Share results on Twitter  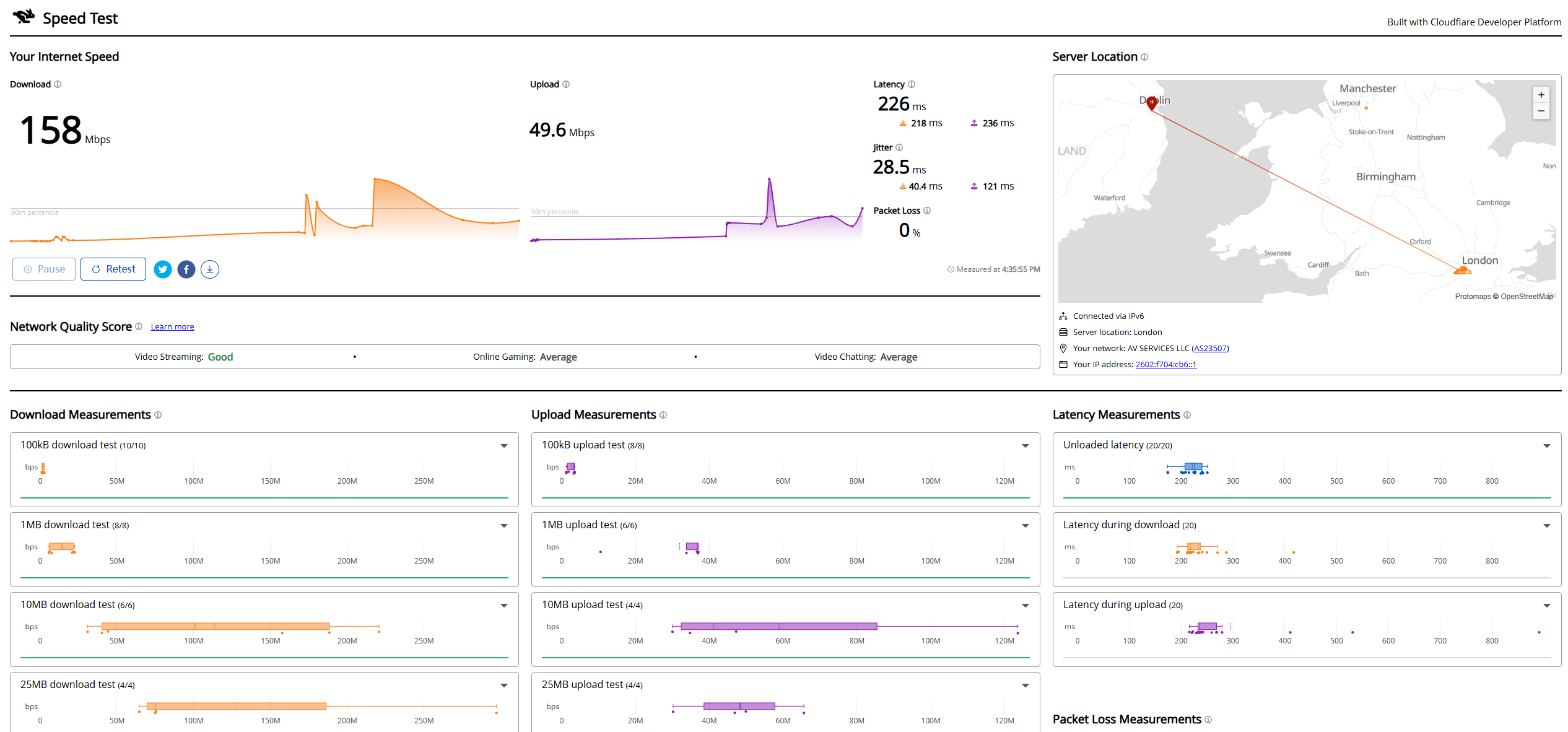click(163, 269)
